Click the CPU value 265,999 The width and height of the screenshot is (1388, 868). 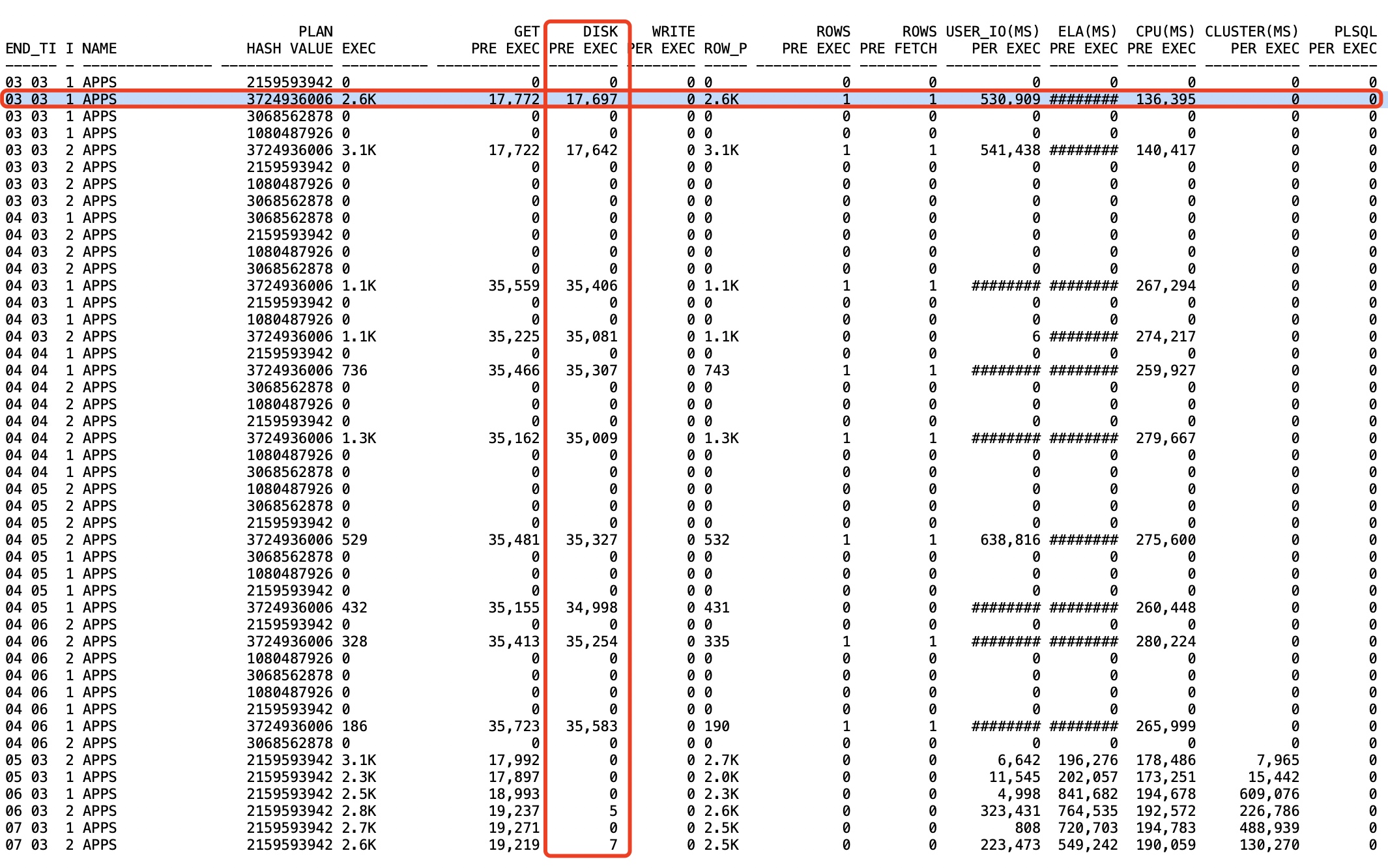pyautogui.click(x=1166, y=727)
